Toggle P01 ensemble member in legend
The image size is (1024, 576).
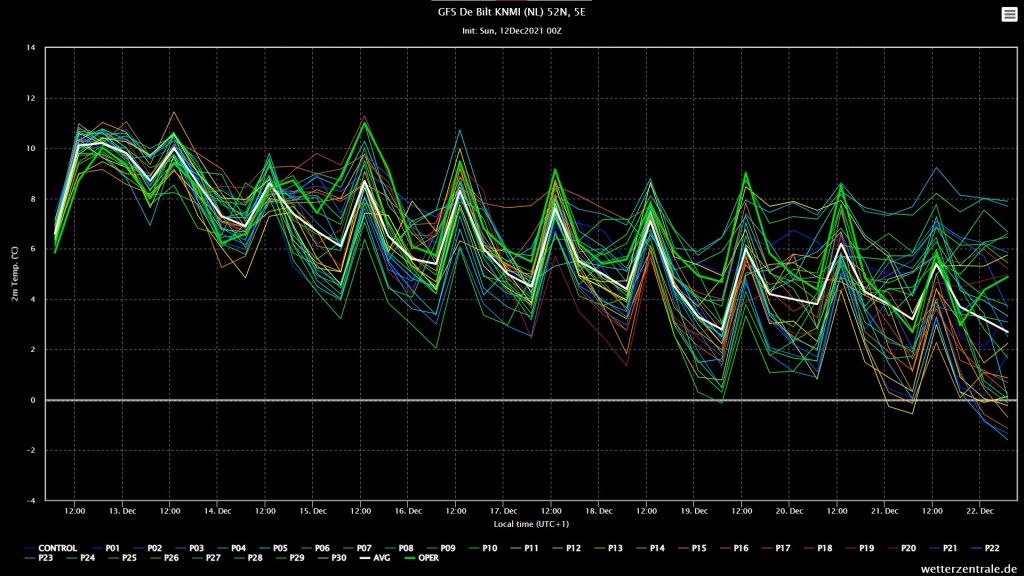[x=106, y=548]
